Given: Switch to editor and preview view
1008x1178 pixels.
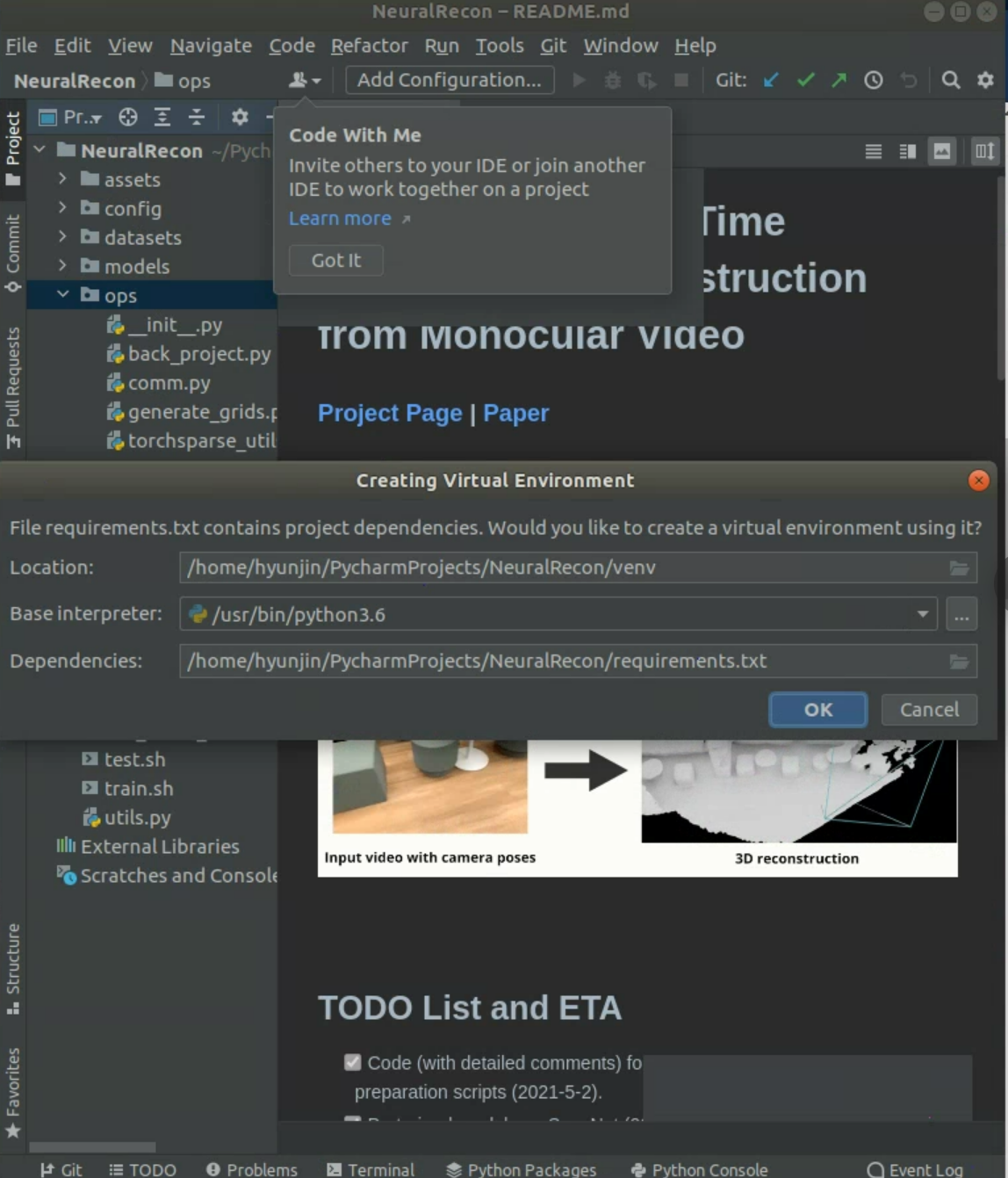Looking at the screenshot, I should 908,151.
